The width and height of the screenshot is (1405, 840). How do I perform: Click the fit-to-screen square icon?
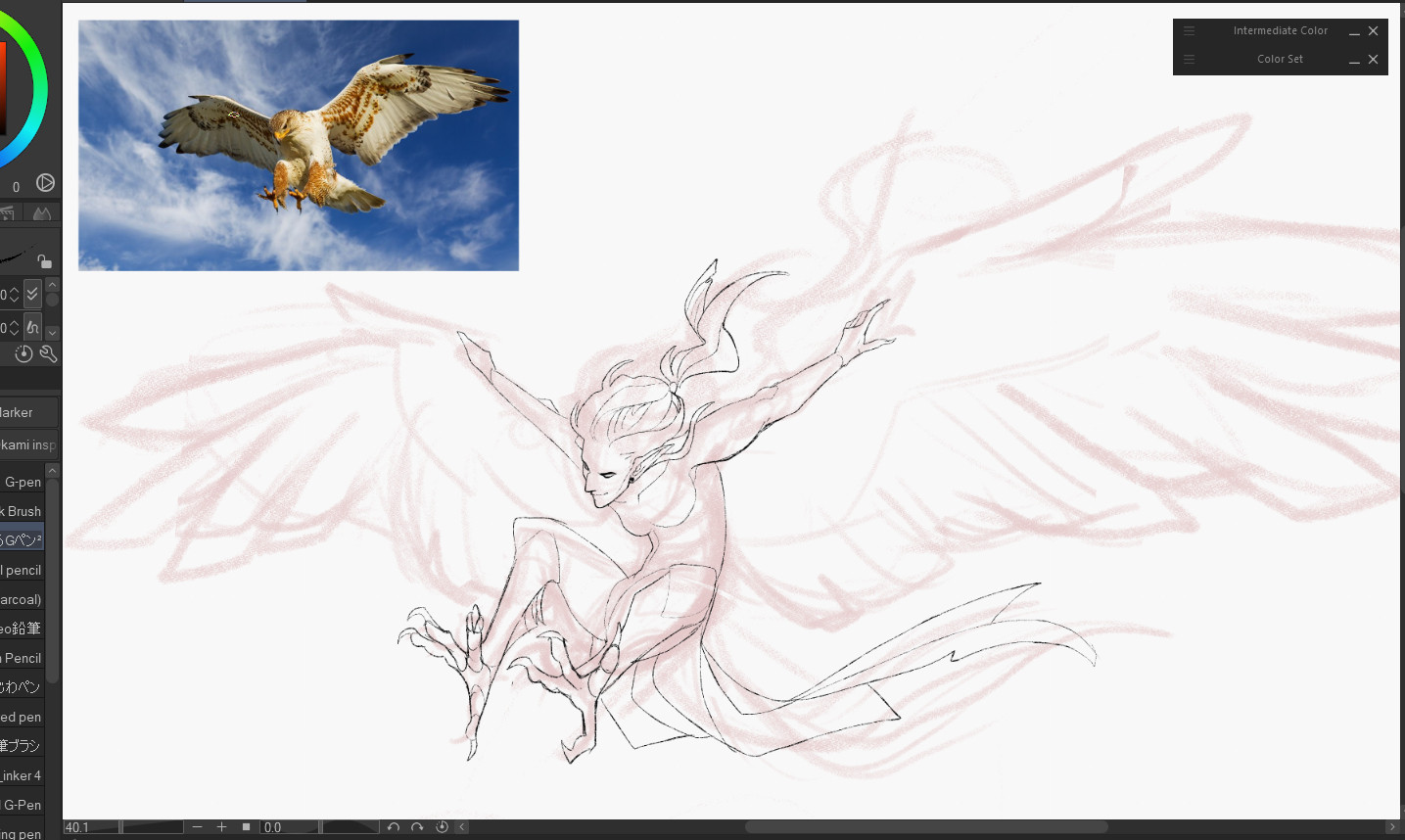point(246,827)
